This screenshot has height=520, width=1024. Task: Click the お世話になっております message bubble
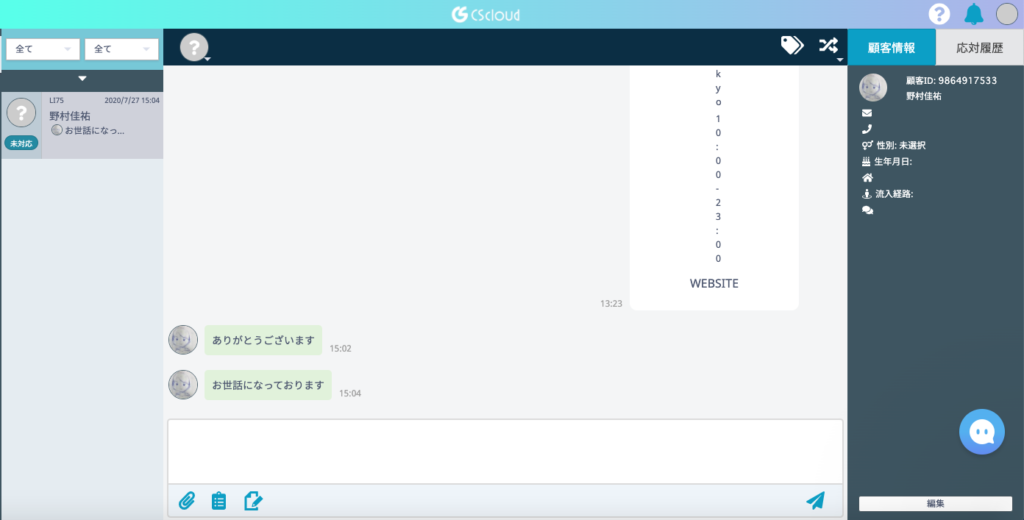point(268,385)
